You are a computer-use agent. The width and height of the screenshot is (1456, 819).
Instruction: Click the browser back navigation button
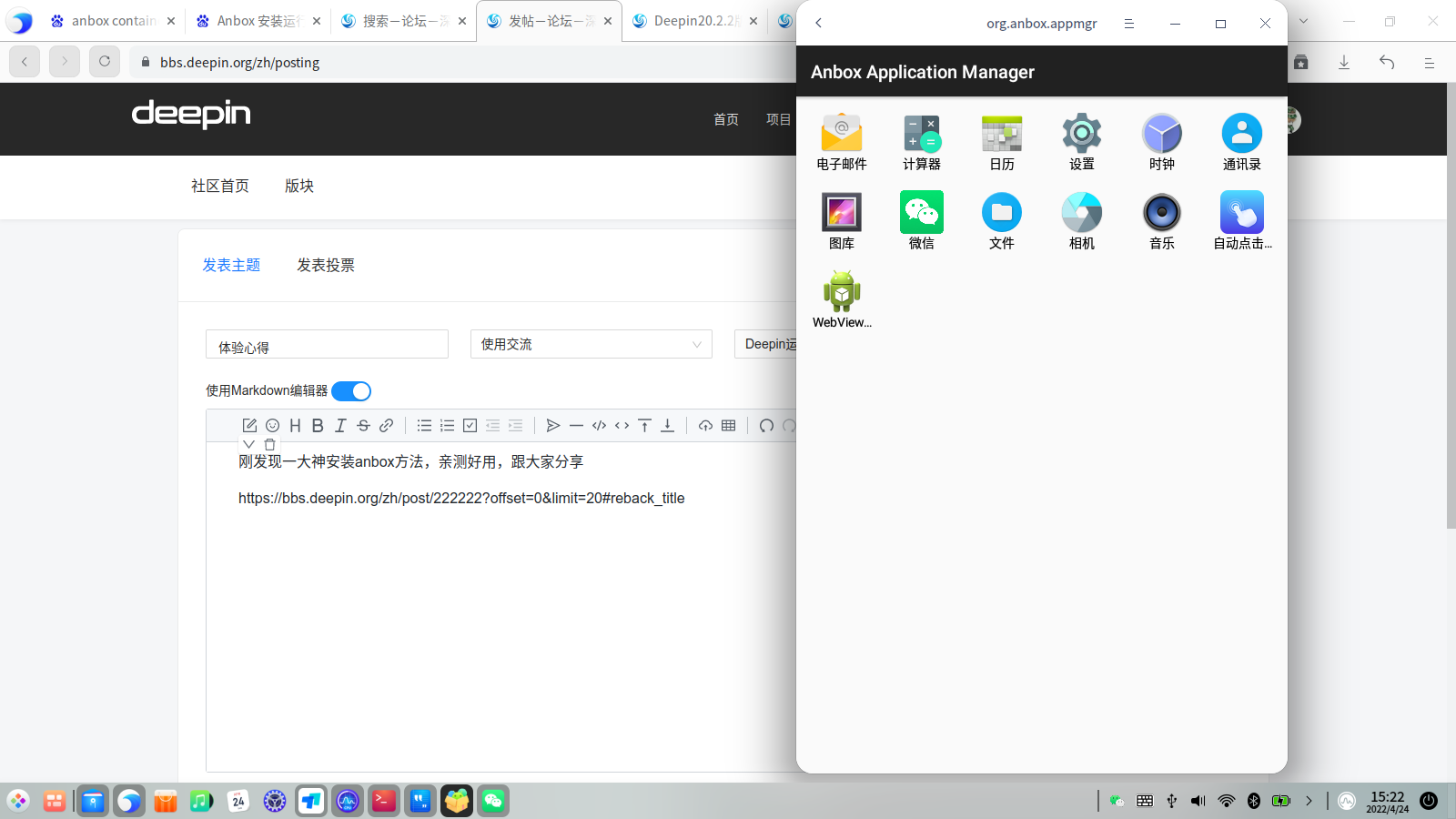[x=25, y=62]
